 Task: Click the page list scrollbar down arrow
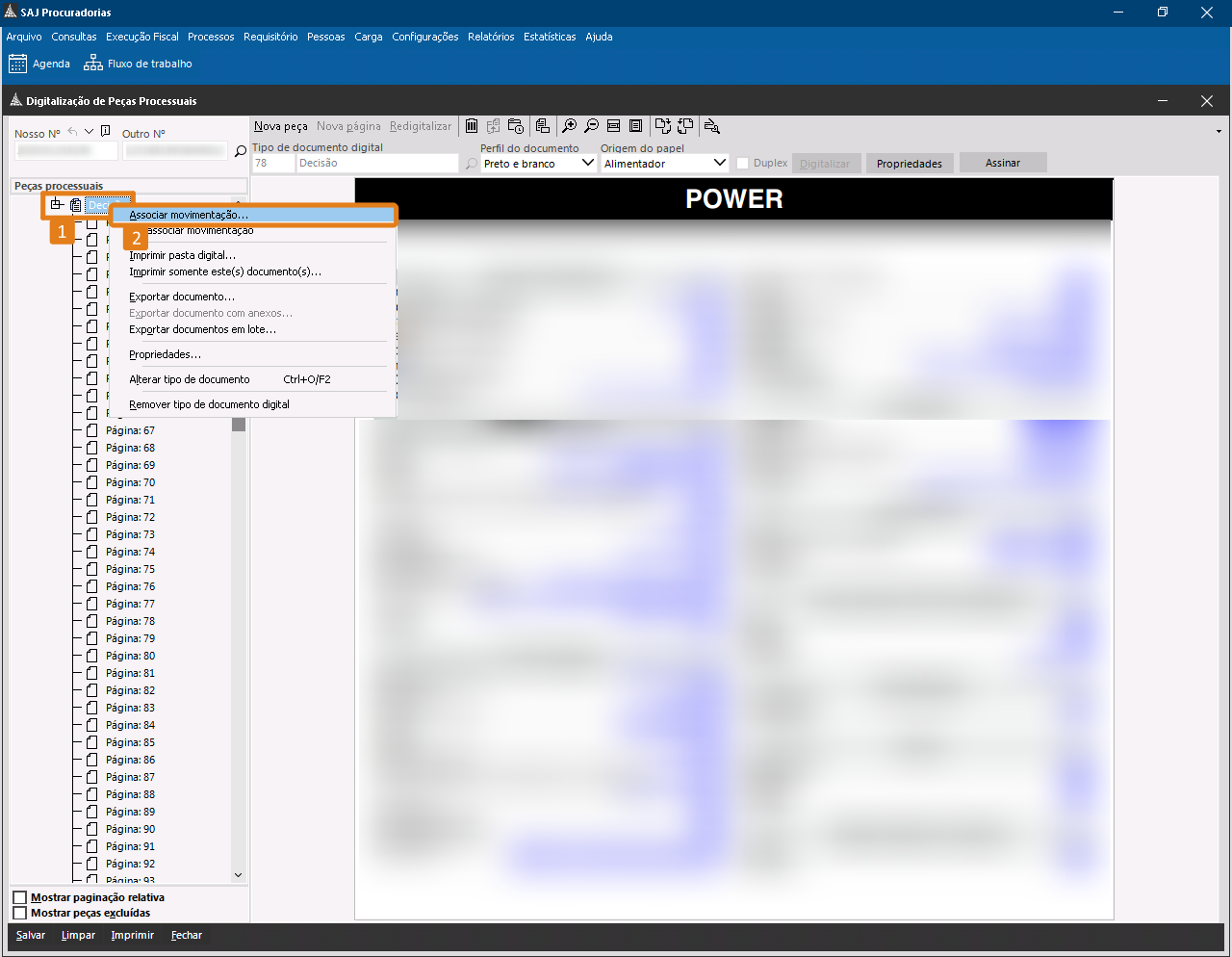click(x=239, y=875)
